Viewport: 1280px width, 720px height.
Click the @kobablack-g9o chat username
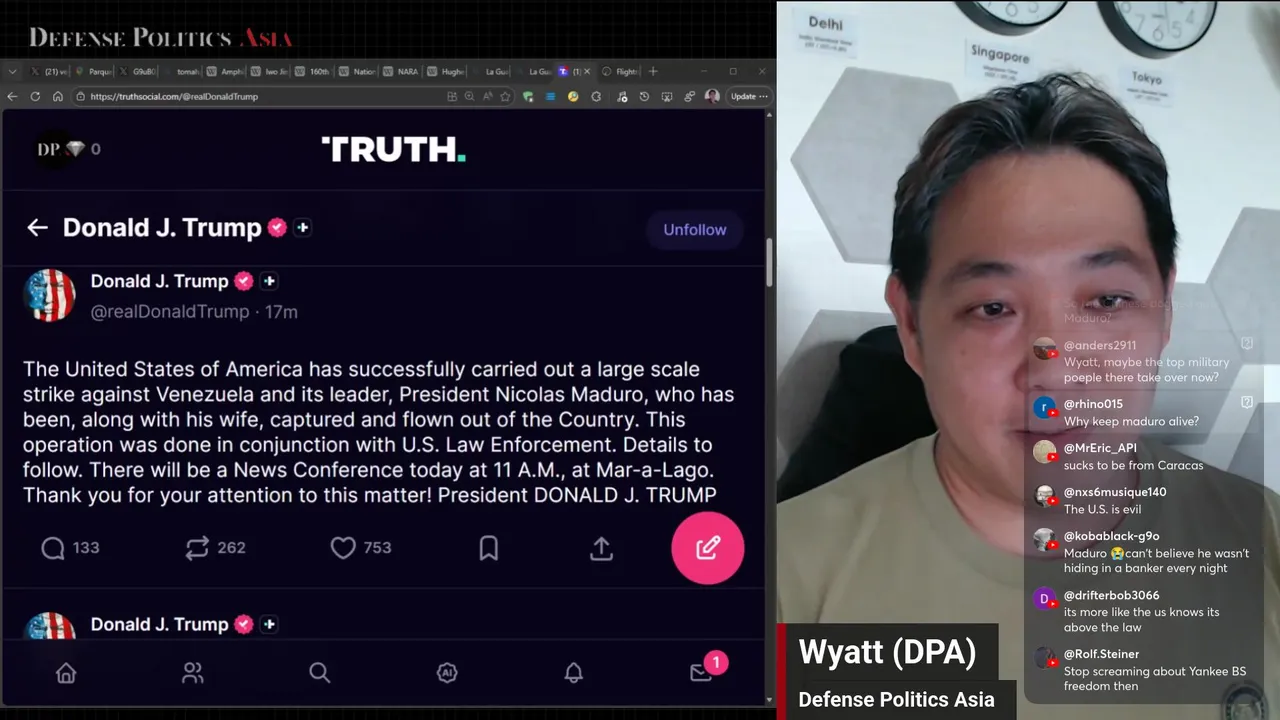[1111, 536]
